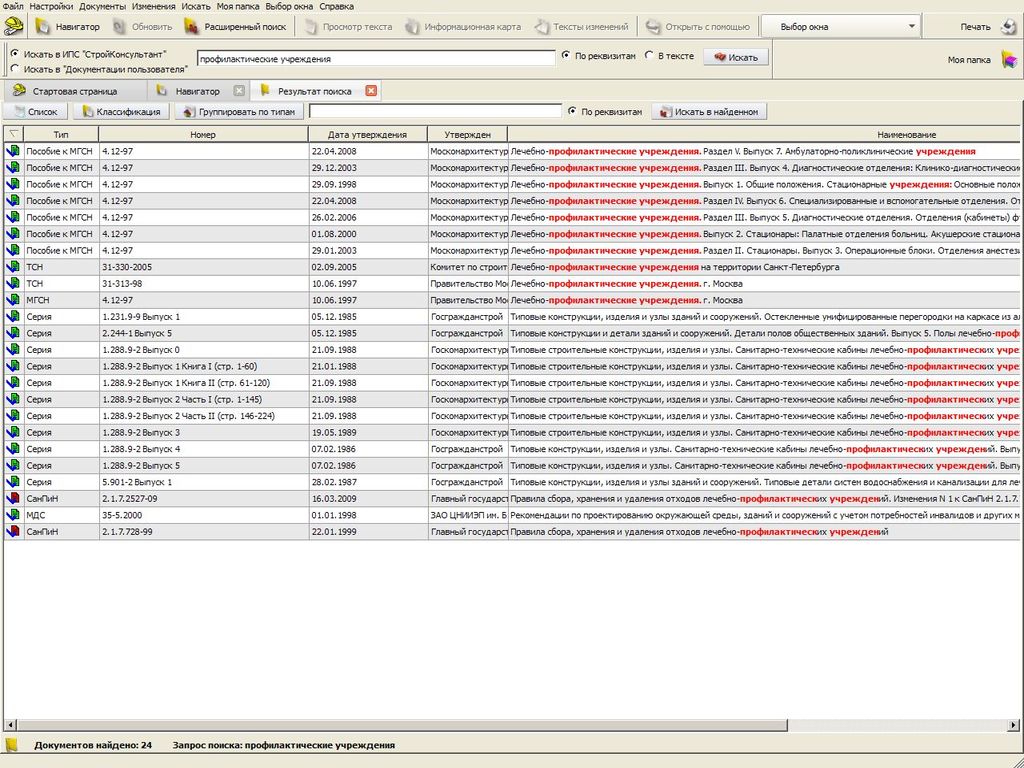
Task: Click red icon of СанПиН 2.1.7.728-99 row
Action: [x=13, y=532]
